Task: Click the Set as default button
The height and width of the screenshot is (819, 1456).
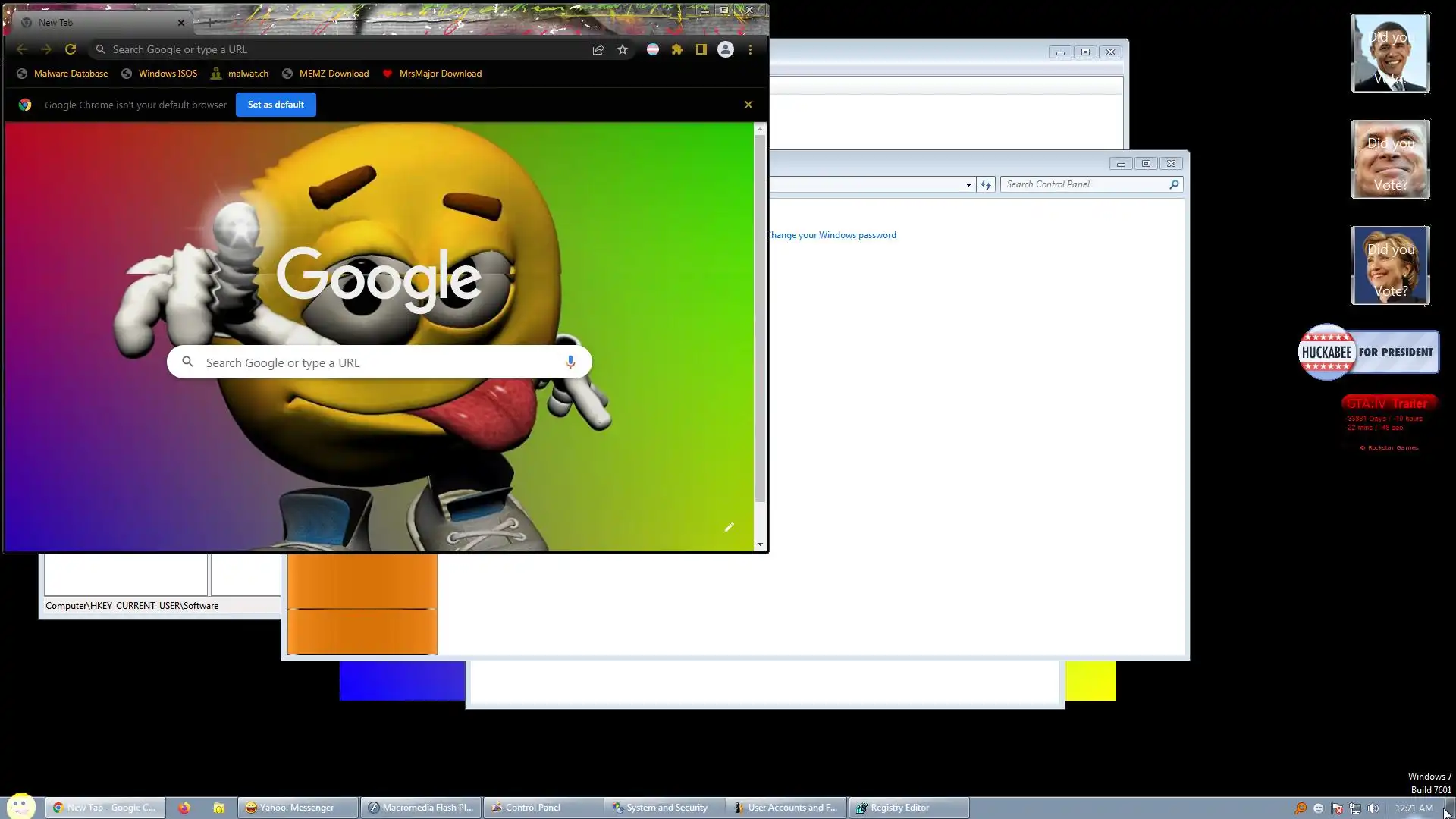Action: click(x=275, y=105)
